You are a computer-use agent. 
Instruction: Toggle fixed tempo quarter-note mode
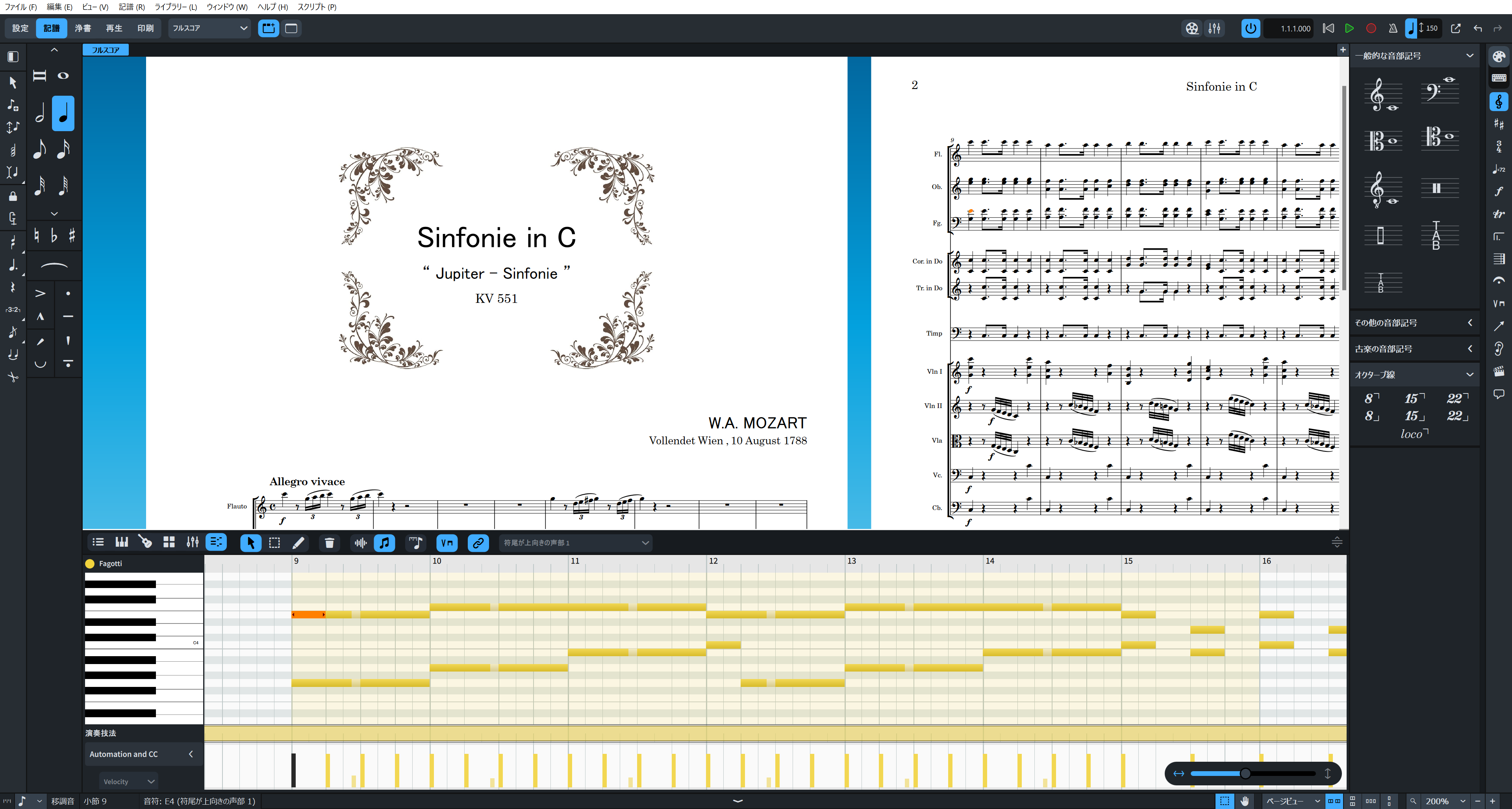click(x=1411, y=28)
